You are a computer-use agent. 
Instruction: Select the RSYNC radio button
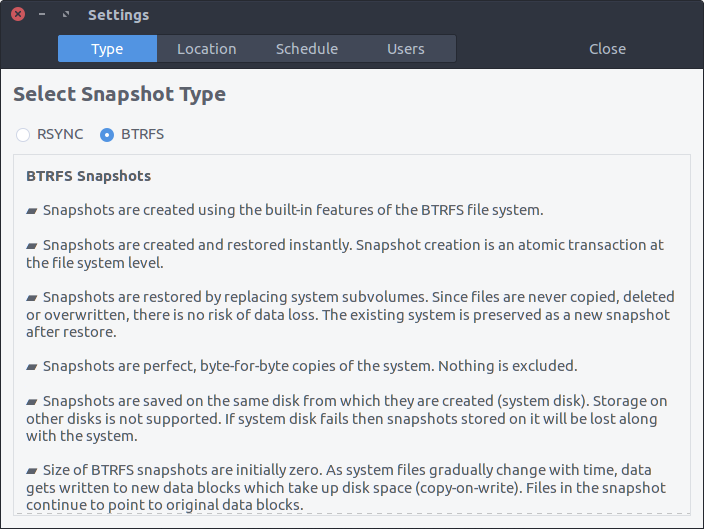tap(23, 135)
